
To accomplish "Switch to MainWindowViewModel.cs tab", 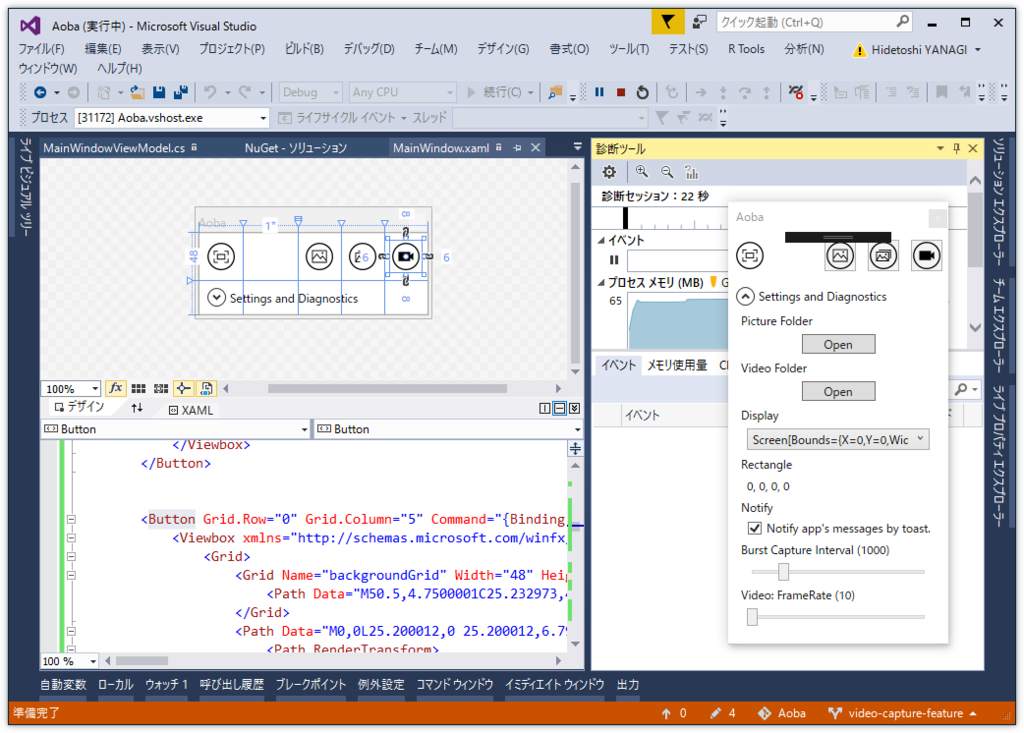I will (114, 148).
